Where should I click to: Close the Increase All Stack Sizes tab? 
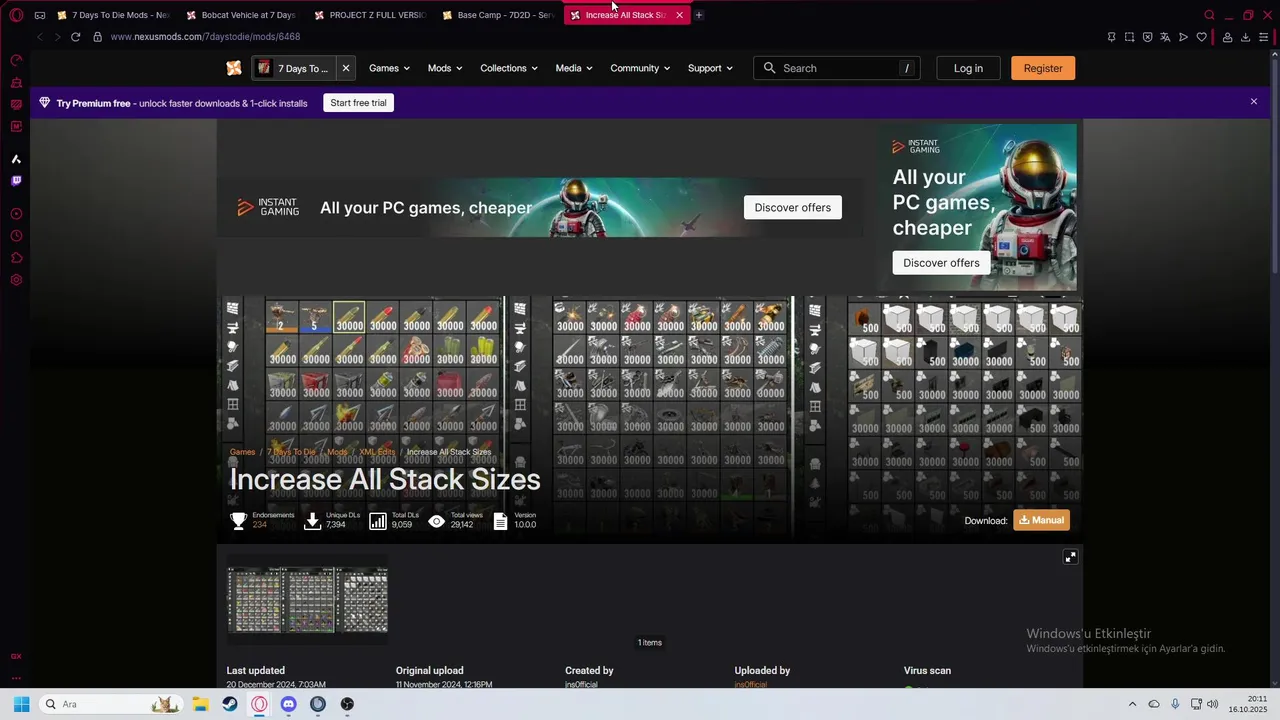click(679, 15)
